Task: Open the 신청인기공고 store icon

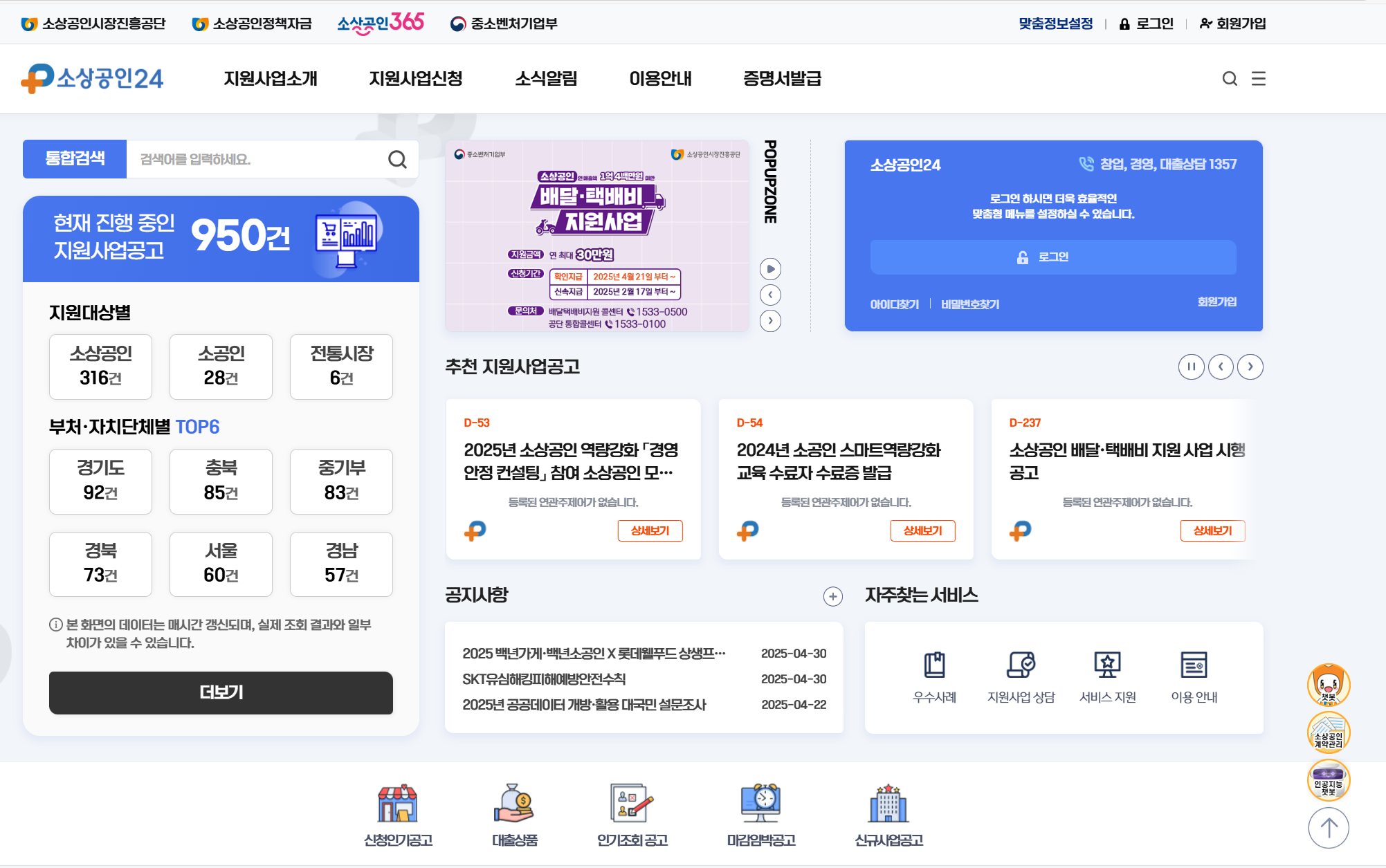Action: click(x=398, y=804)
